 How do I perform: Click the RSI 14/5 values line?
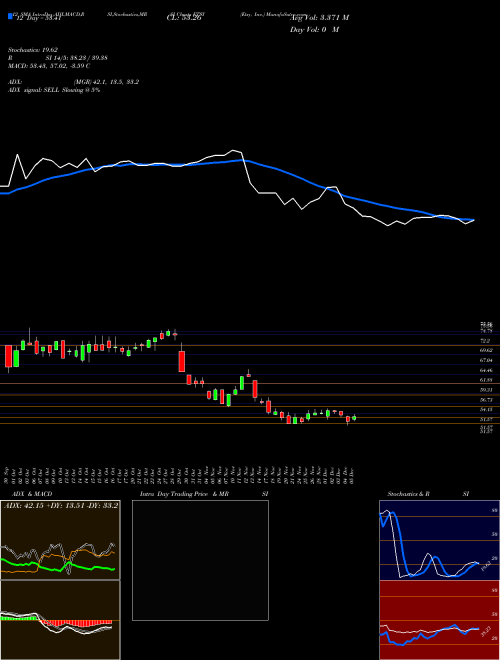57,58
